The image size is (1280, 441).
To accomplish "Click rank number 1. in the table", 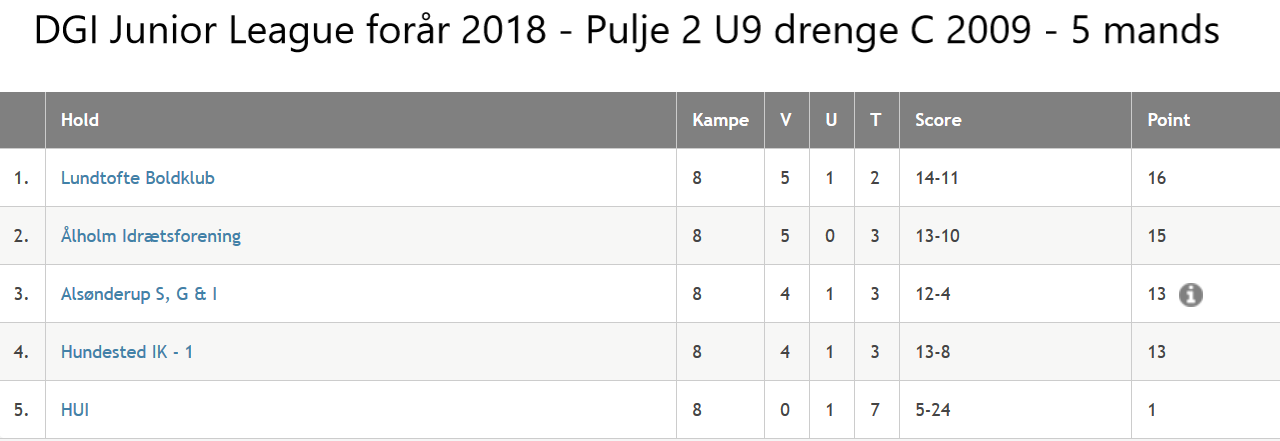I will [22, 178].
